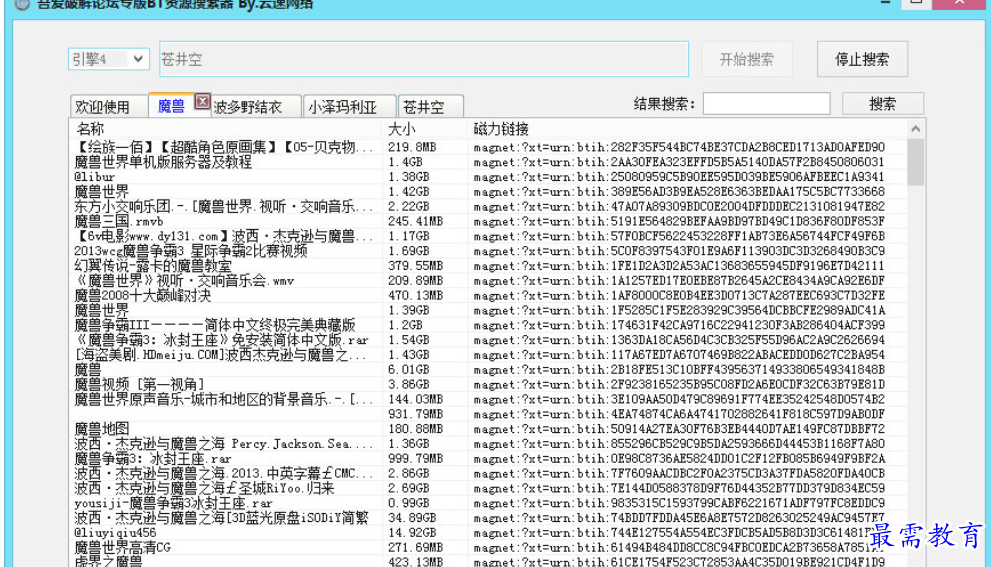
Task: Sort by the 名称 column header
Action: coord(225,129)
